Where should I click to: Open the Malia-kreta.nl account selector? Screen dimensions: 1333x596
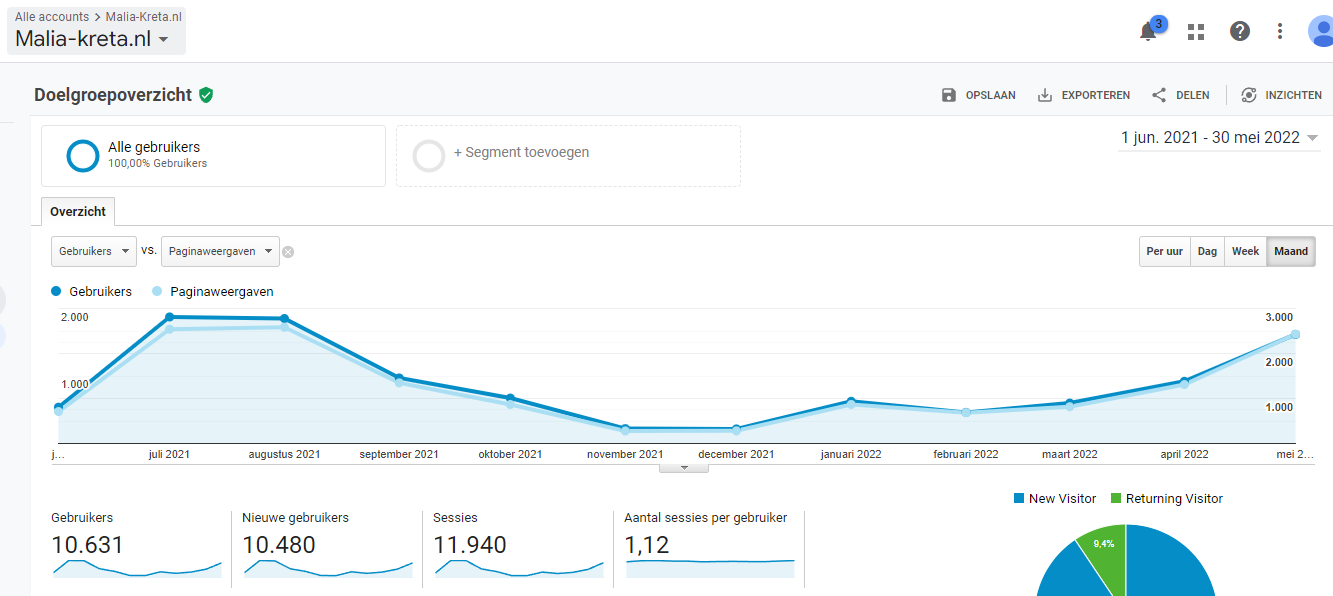coord(96,39)
